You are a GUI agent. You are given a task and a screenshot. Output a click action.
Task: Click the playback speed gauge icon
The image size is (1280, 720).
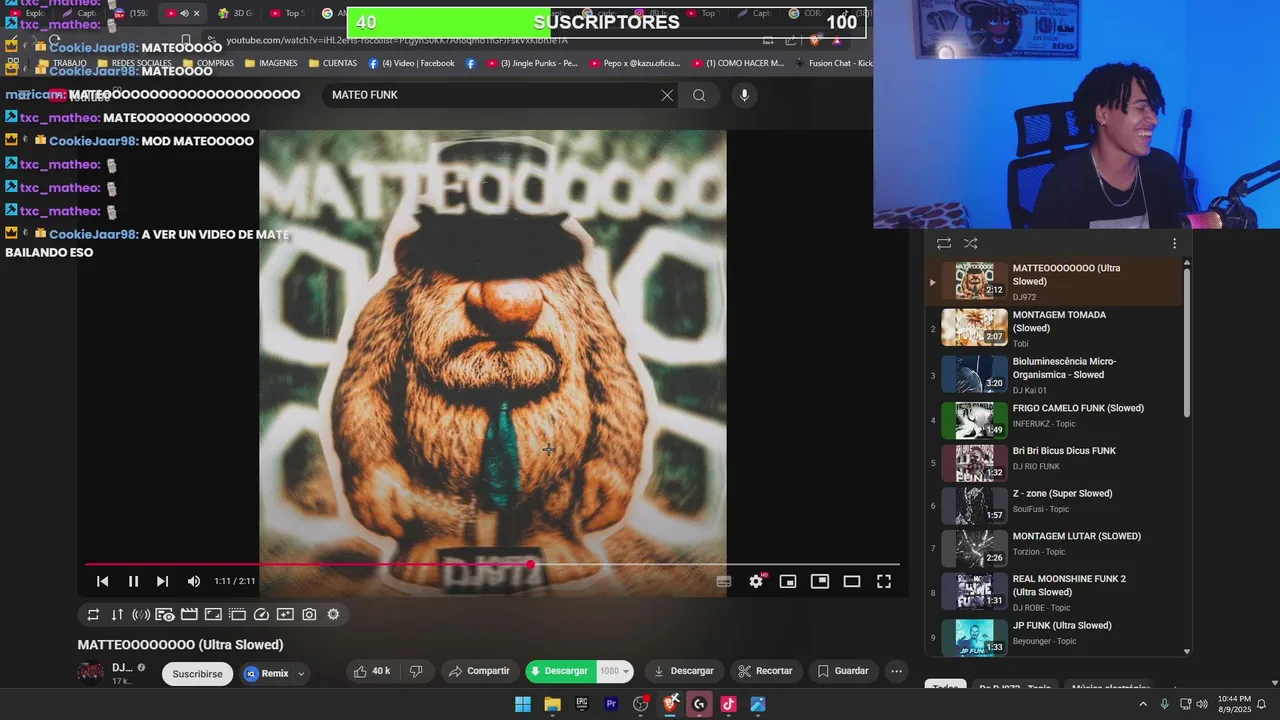coord(261,615)
